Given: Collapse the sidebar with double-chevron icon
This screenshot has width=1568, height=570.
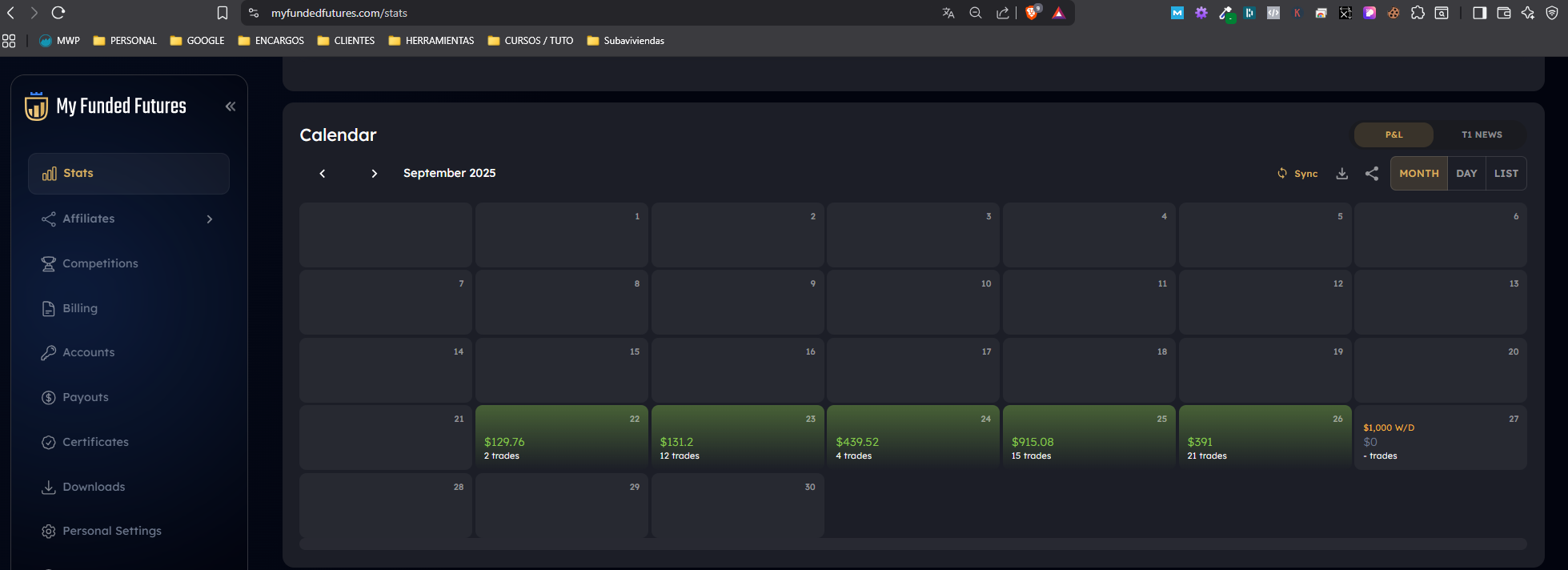Looking at the screenshot, I should [x=231, y=106].
